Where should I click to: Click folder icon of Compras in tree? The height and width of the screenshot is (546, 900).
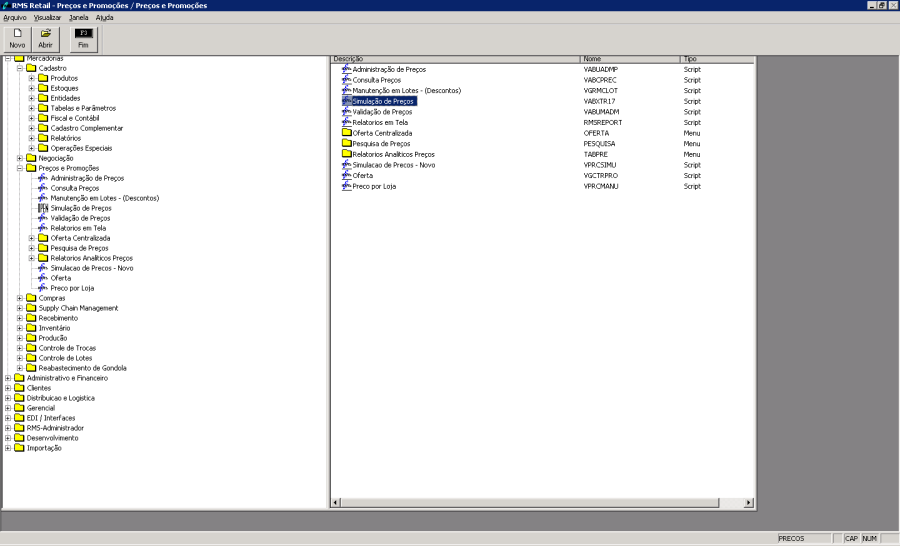(32, 298)
